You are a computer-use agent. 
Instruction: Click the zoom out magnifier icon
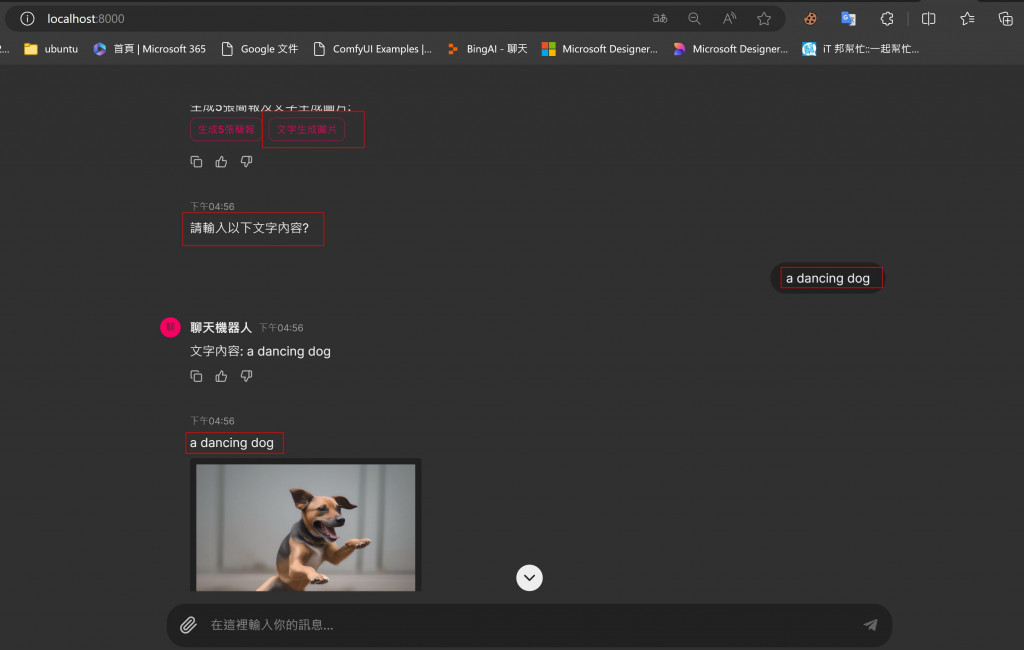click(694, 18)
